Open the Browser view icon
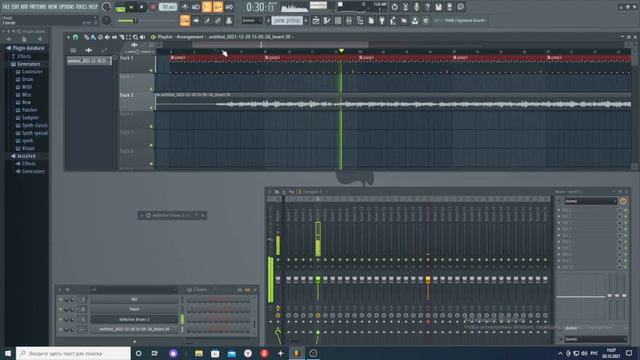Viewport: 640px width, 360px height. 360,20
